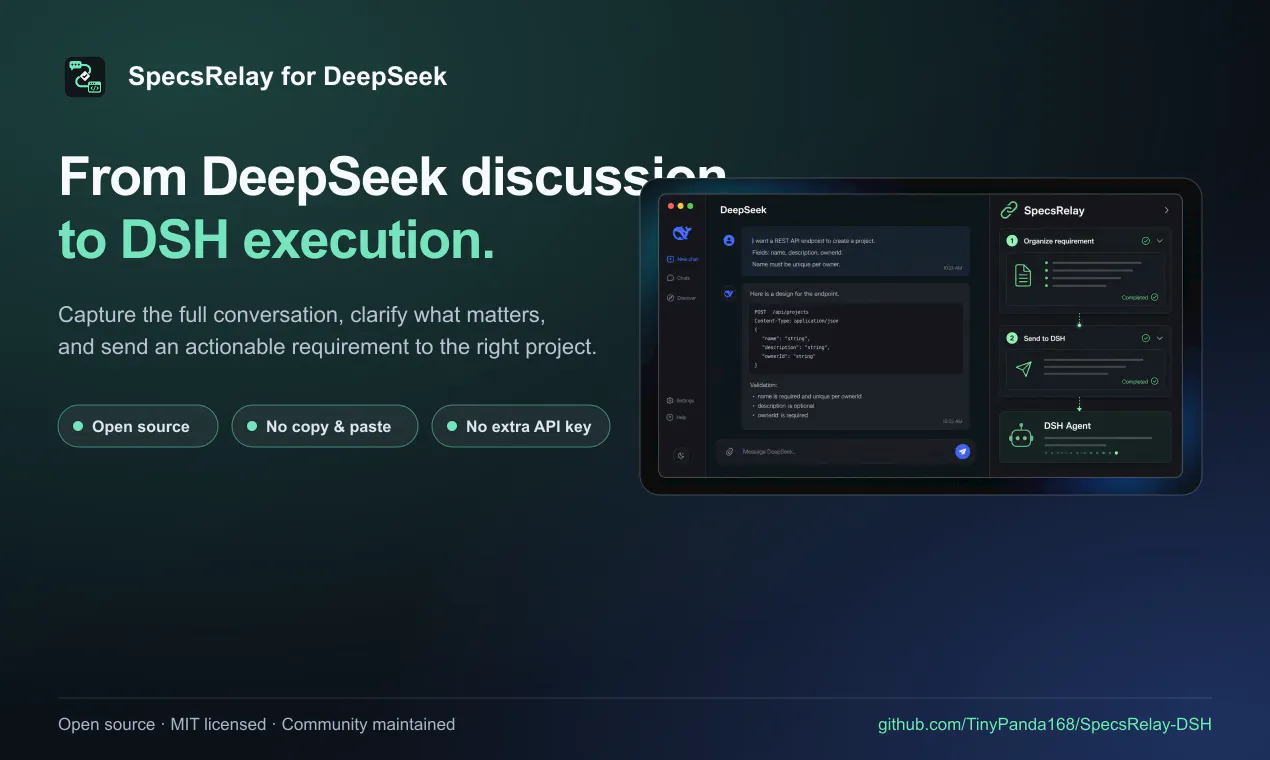Click paper plane icon in Send to DSH
The image size is (1270, 760).
coord(1023,369)
